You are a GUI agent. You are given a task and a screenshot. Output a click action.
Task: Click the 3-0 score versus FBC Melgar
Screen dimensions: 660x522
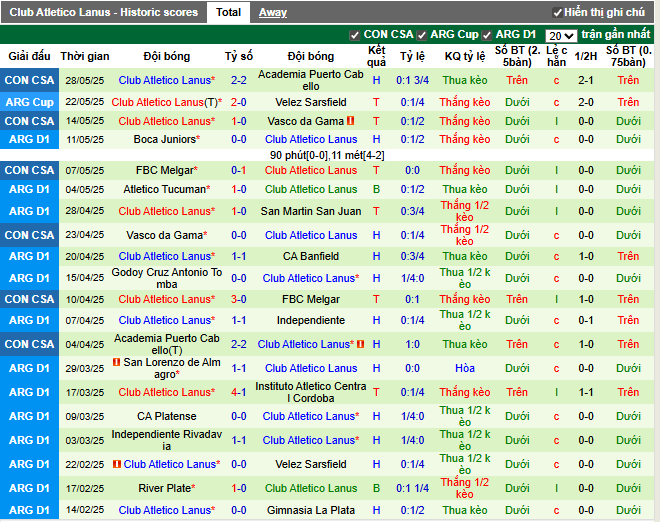click(239, 299)
